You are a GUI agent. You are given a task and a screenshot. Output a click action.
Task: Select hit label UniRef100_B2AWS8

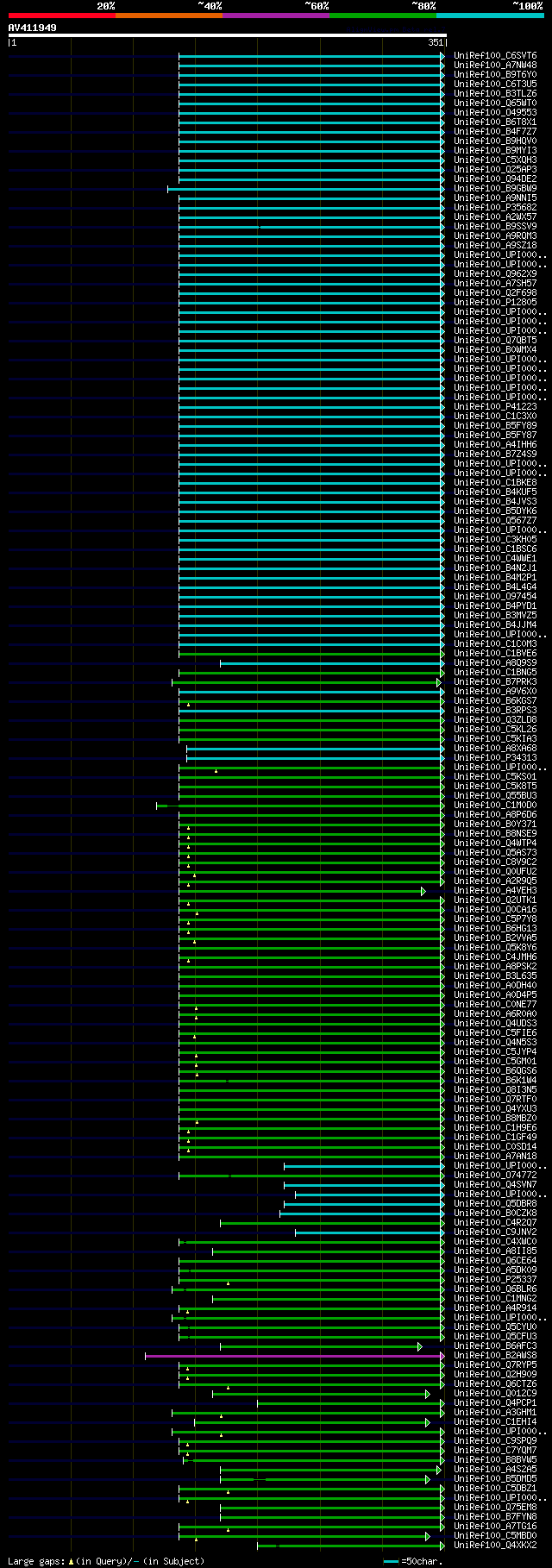495,1356
